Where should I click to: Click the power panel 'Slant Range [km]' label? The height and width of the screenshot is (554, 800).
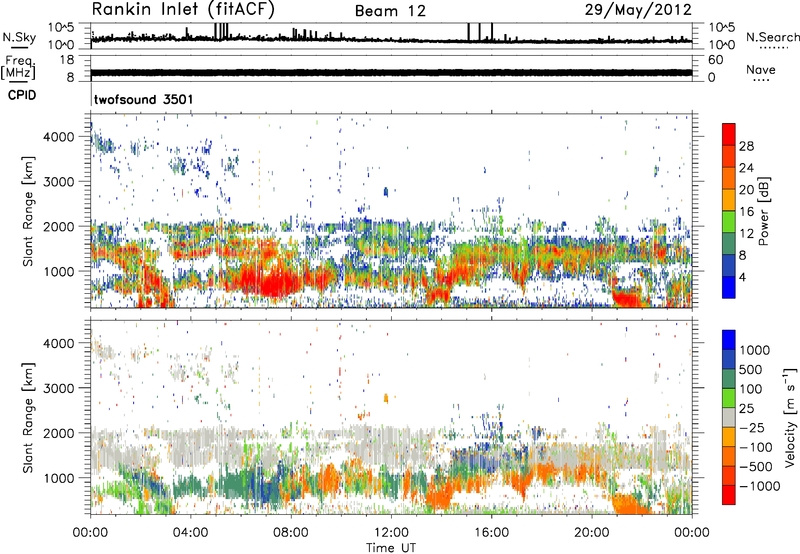tap(28, 211)
